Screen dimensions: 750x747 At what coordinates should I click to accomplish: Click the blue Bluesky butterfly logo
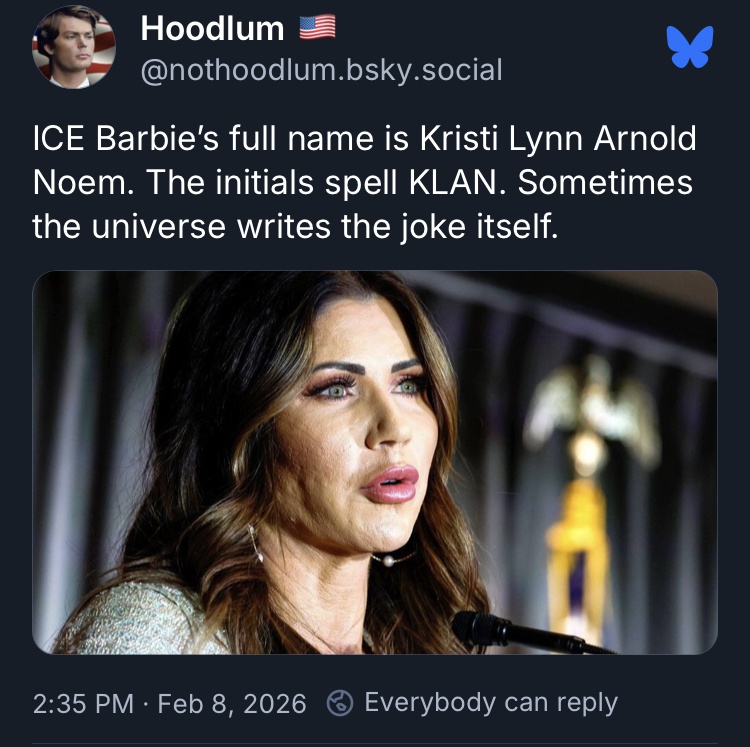pos(692,46)
